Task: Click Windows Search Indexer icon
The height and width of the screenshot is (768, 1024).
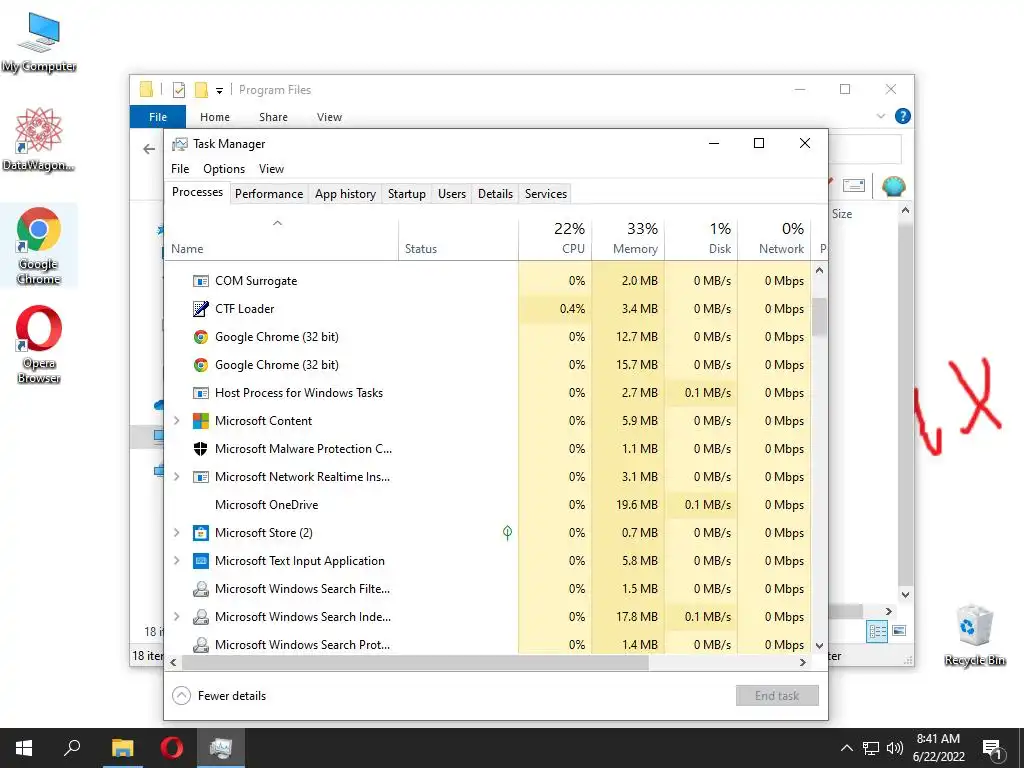Action: tap(200, 617)
